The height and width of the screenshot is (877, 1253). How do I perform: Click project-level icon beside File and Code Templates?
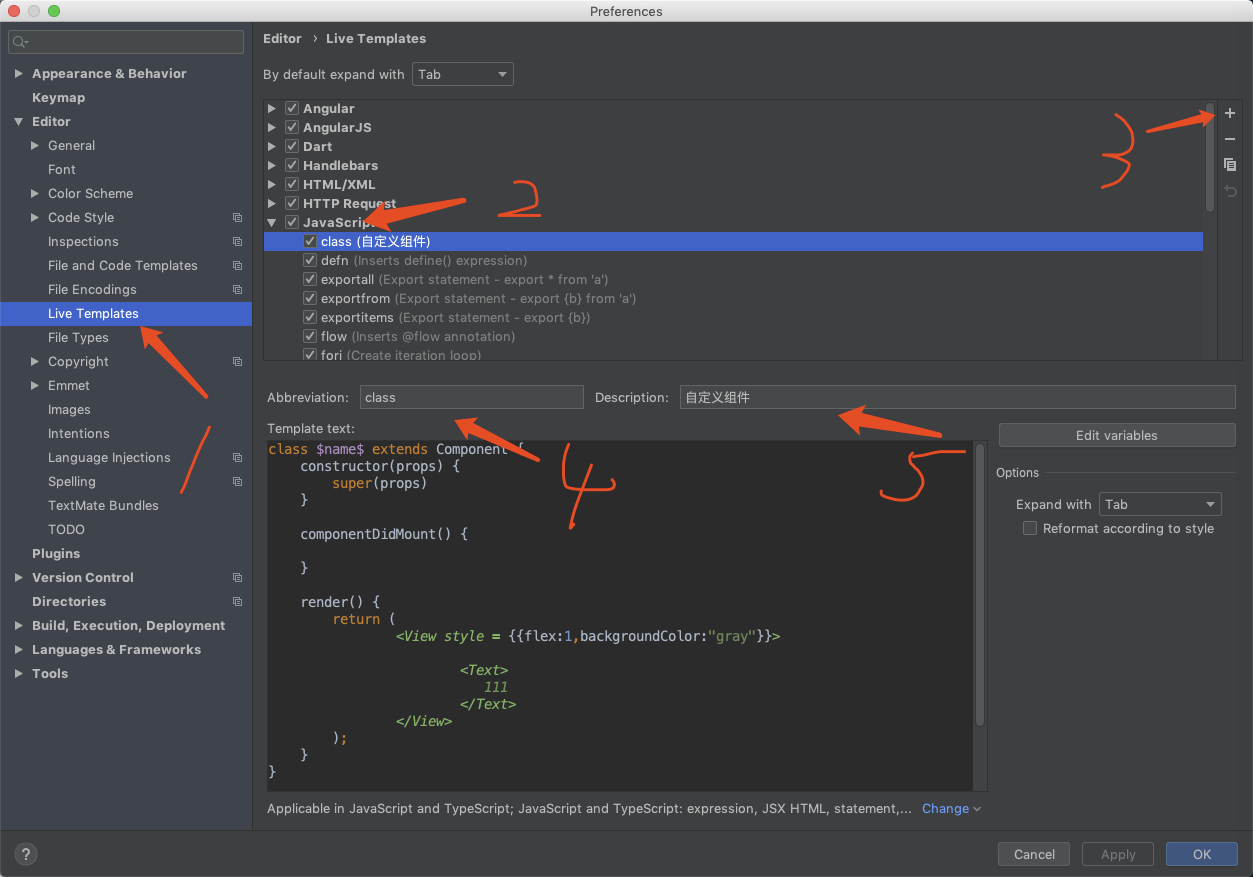coord(237,265)
